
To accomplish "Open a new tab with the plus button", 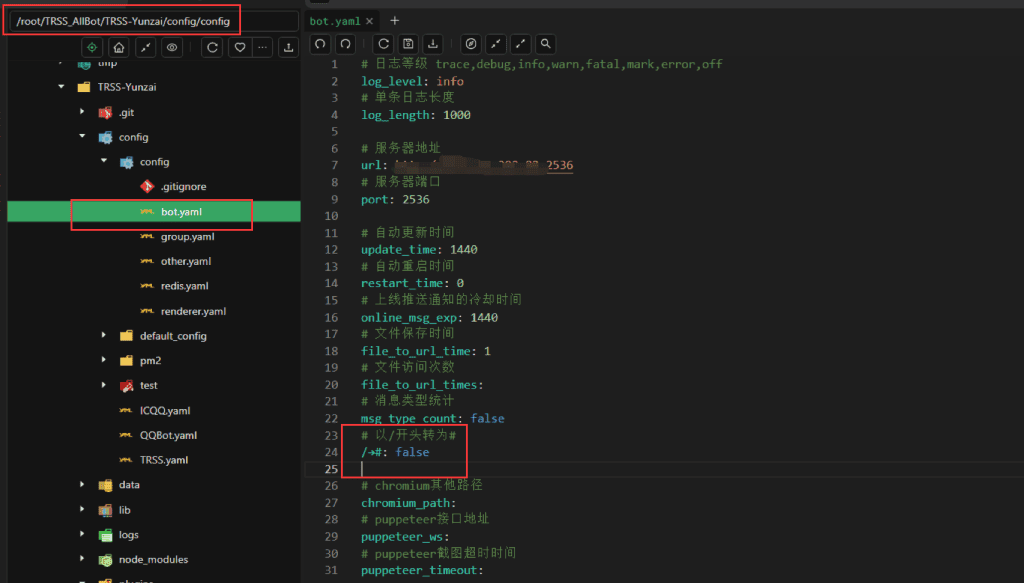I will tap(394, 20).
